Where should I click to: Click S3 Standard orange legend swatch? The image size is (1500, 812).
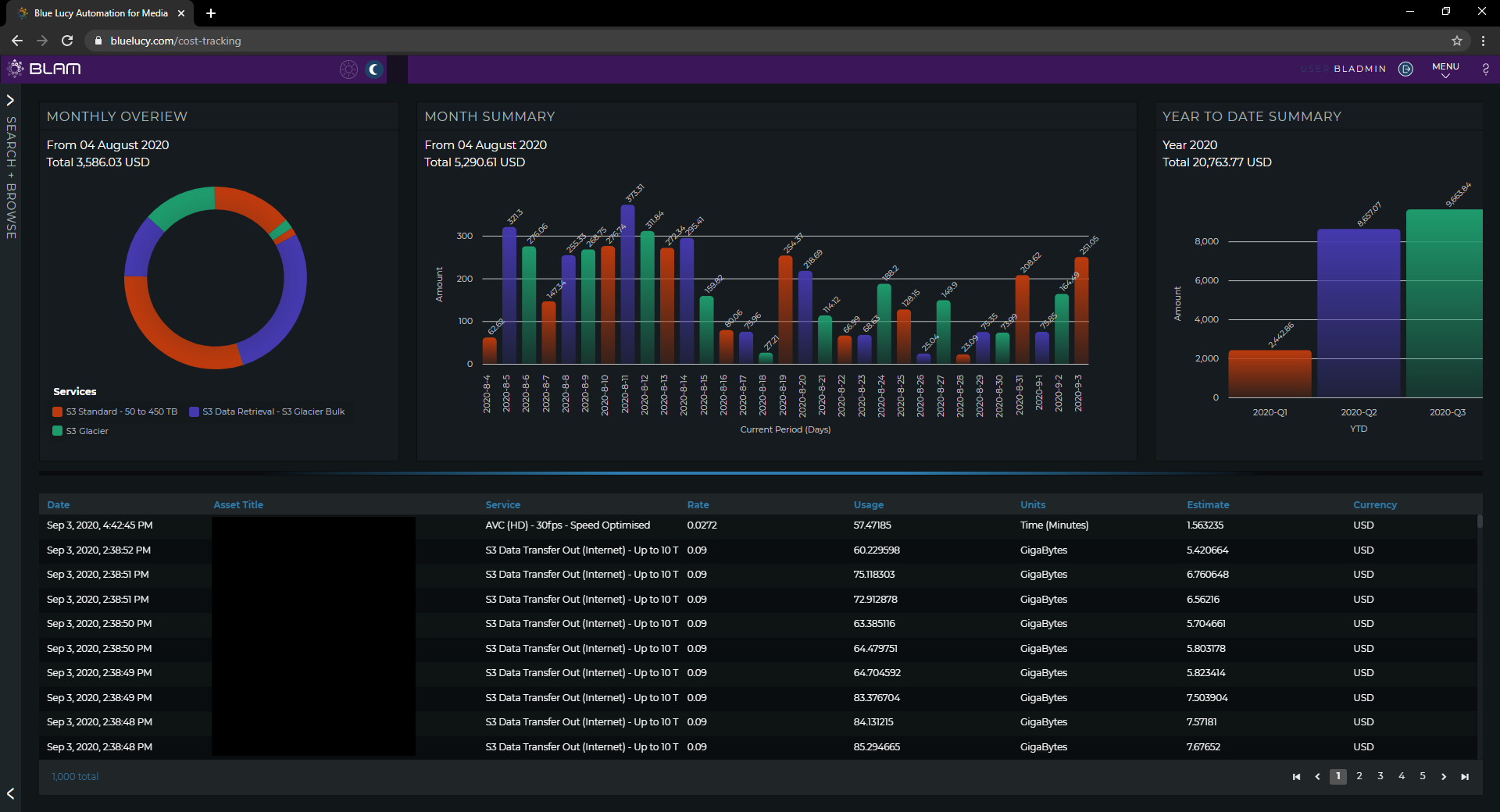(x=57, y=411)
